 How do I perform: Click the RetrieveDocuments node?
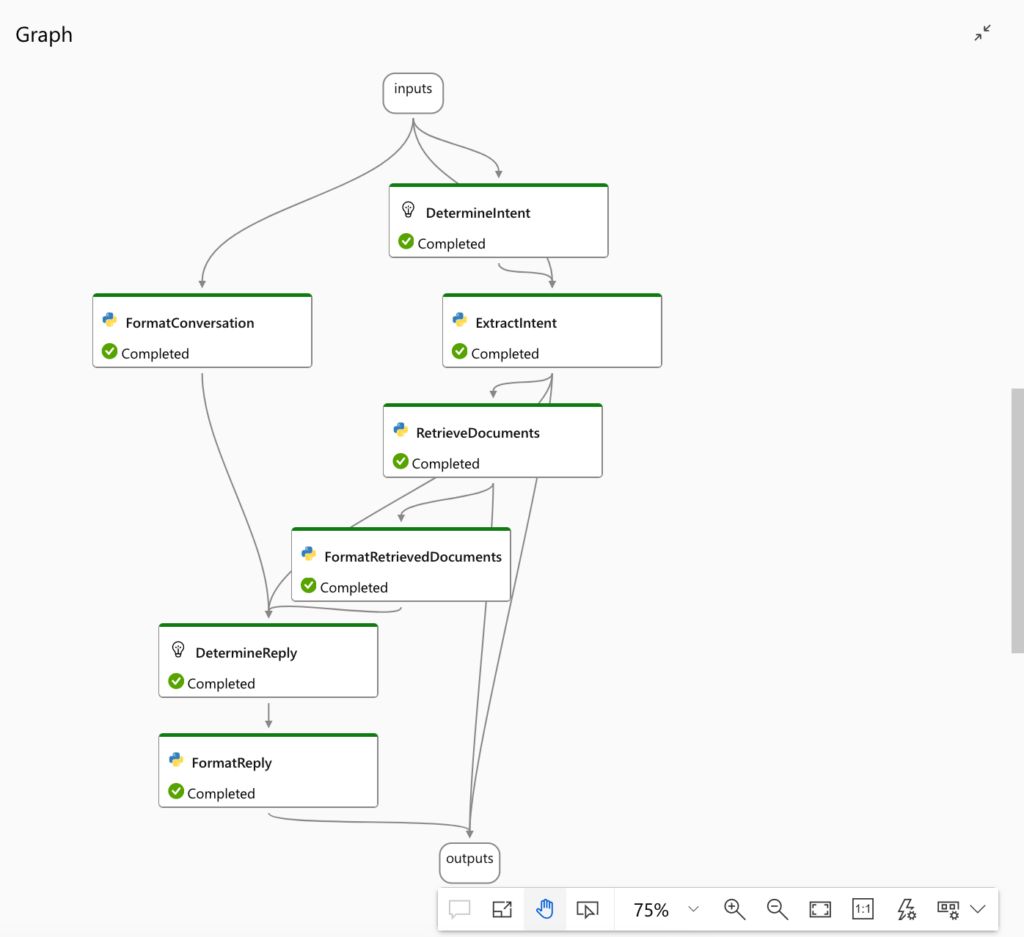point(492,441)
